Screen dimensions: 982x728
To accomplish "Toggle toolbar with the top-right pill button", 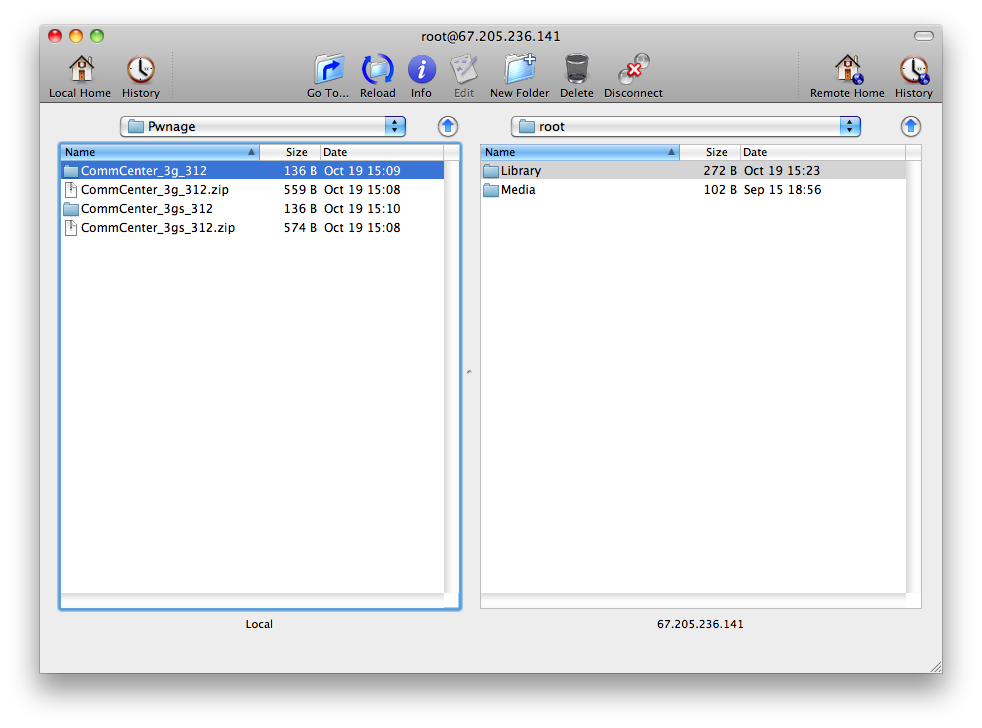I will [923, 36].
